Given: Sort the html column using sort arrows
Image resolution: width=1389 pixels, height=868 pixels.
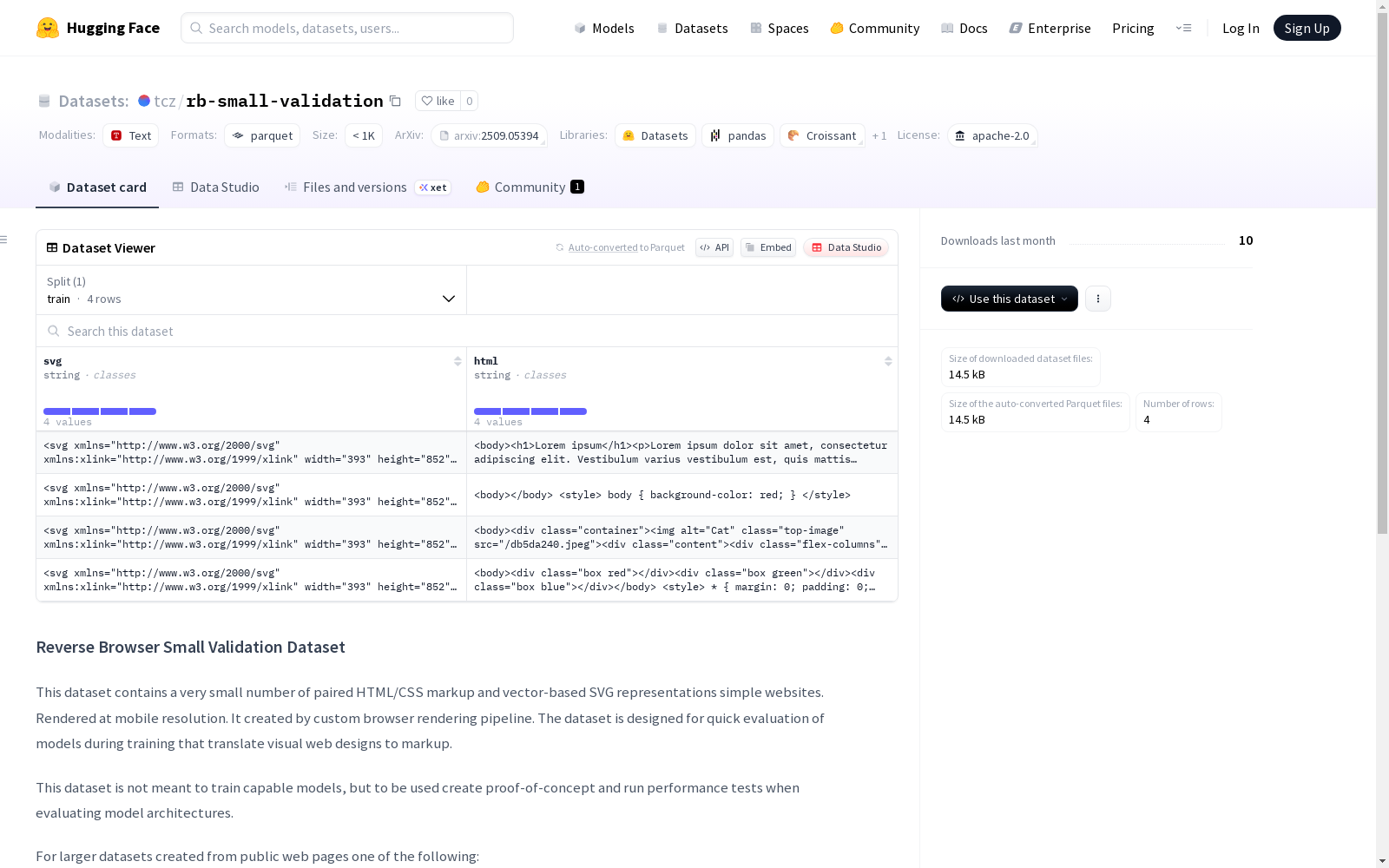Looking at the screenshot, I should [x=888, y=361].
